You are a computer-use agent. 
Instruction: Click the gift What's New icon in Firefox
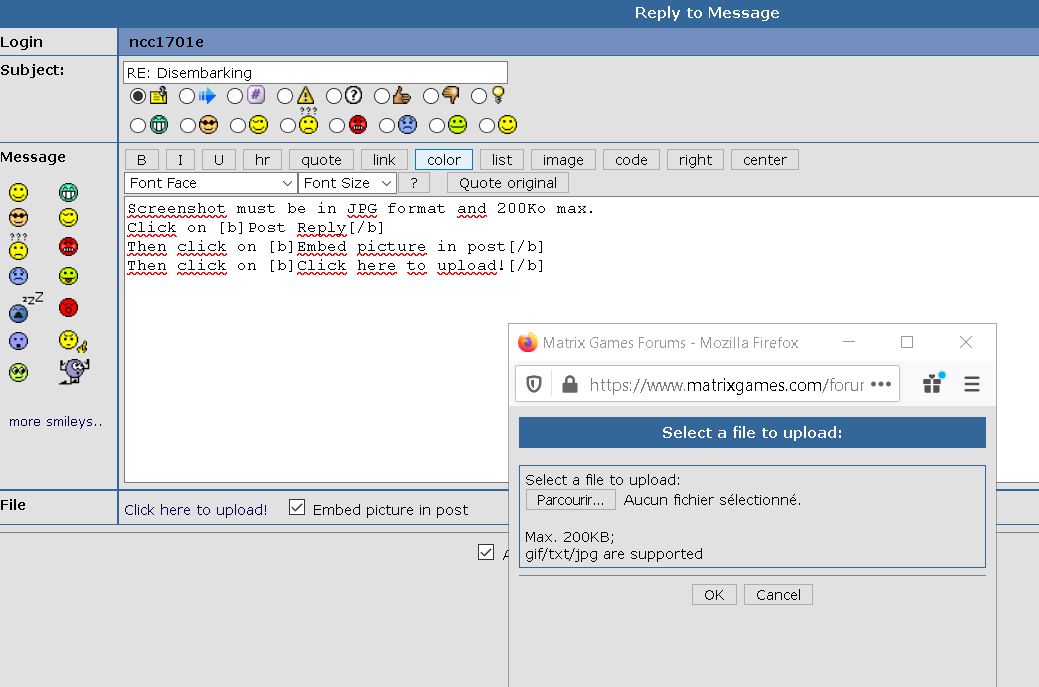click(x=933, y=384)
